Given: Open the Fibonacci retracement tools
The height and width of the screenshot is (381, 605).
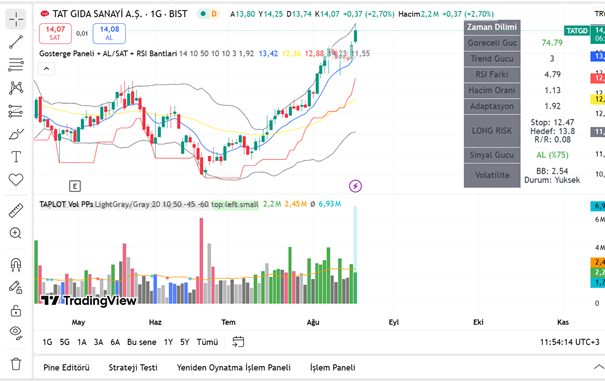Looking at the screenshot, I should (16, 64).
